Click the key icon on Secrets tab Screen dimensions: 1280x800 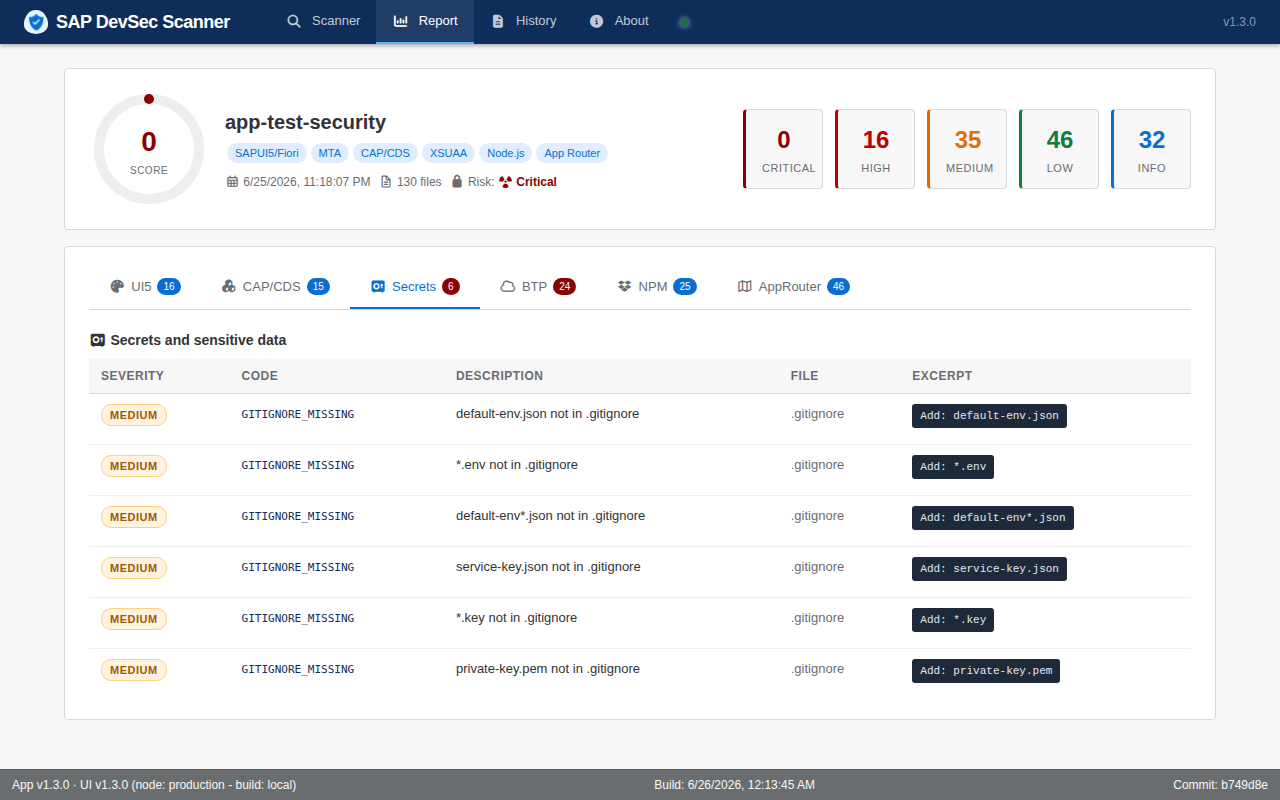pyautogui.click(x=378, y=287)
